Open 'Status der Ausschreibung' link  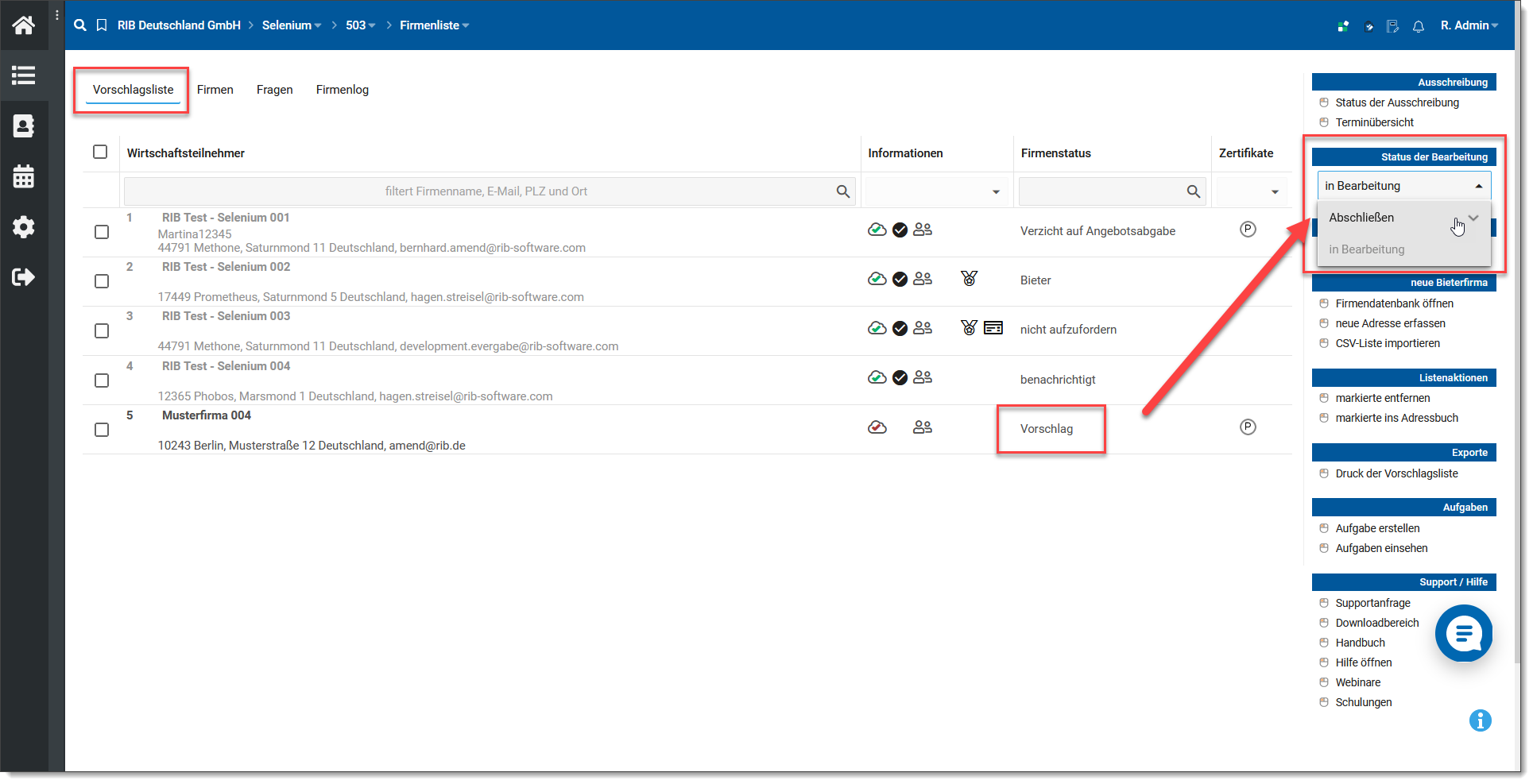1397,102
